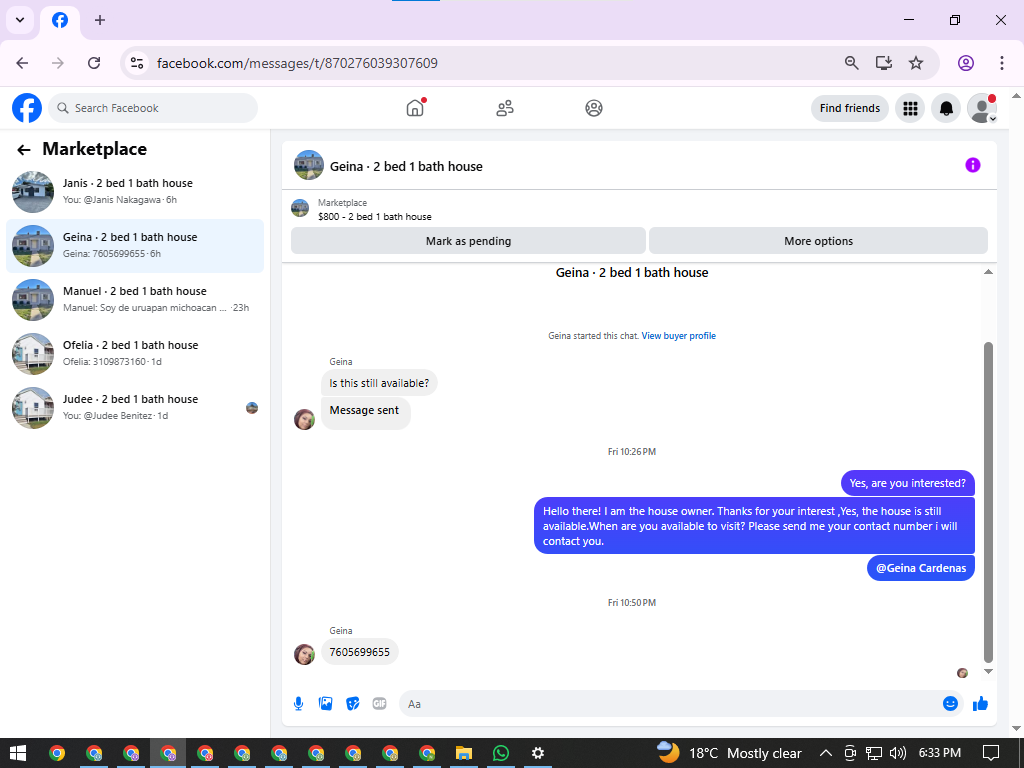Go to the Home feed icon
This screenshot has height=768, width=1024.
pos(415,108)
